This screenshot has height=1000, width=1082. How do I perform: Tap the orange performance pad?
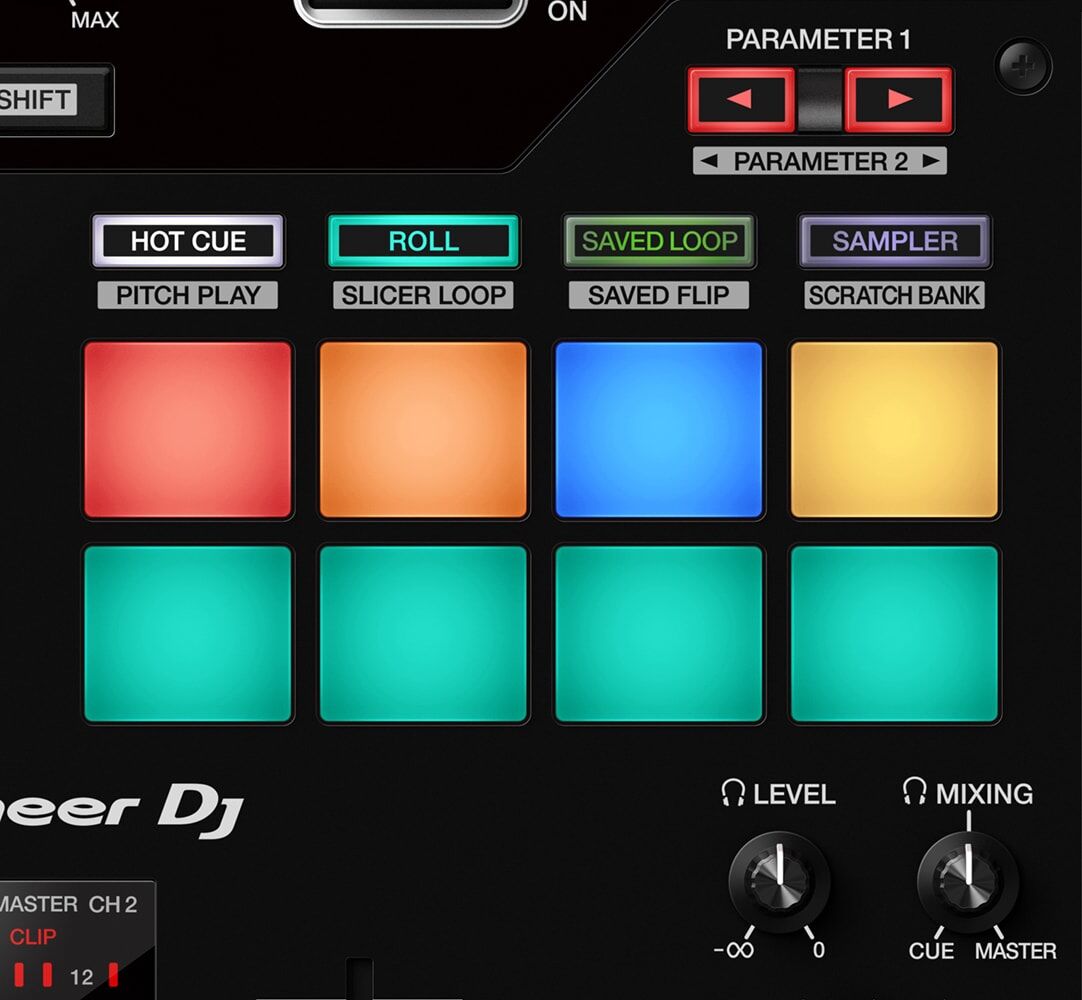[422, 428]
